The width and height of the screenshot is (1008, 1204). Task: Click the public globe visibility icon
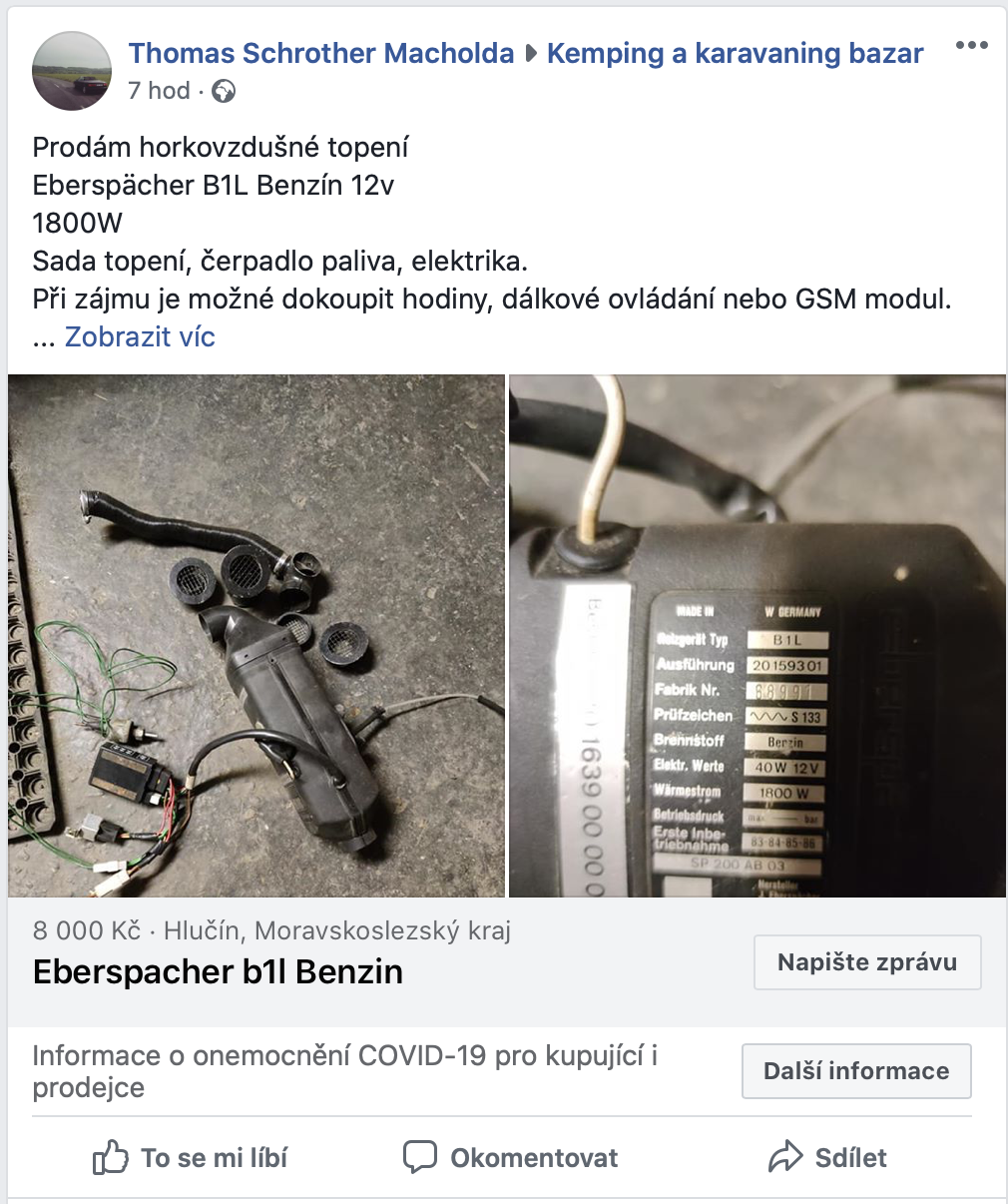[x=225, y=92]
